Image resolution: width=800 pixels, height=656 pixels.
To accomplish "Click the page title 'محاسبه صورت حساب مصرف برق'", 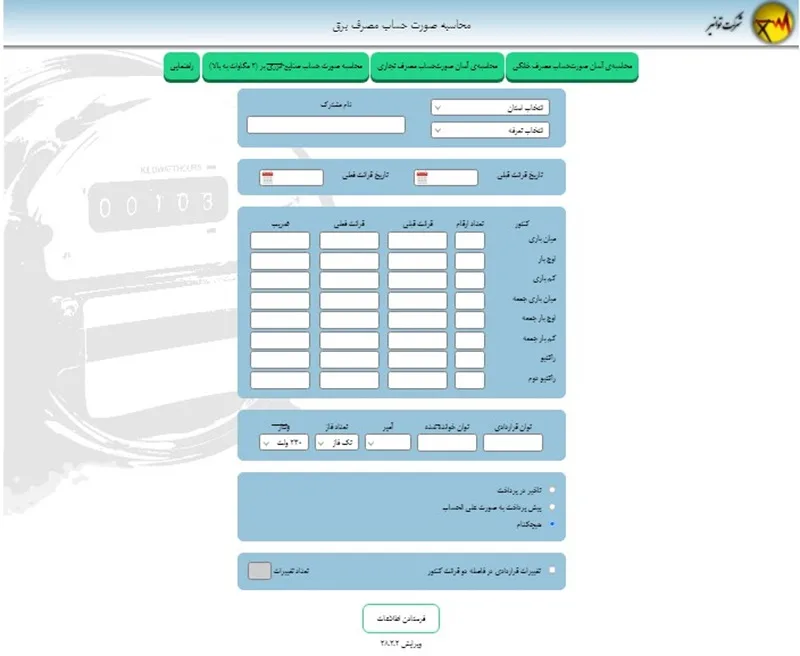I will 402,25.
